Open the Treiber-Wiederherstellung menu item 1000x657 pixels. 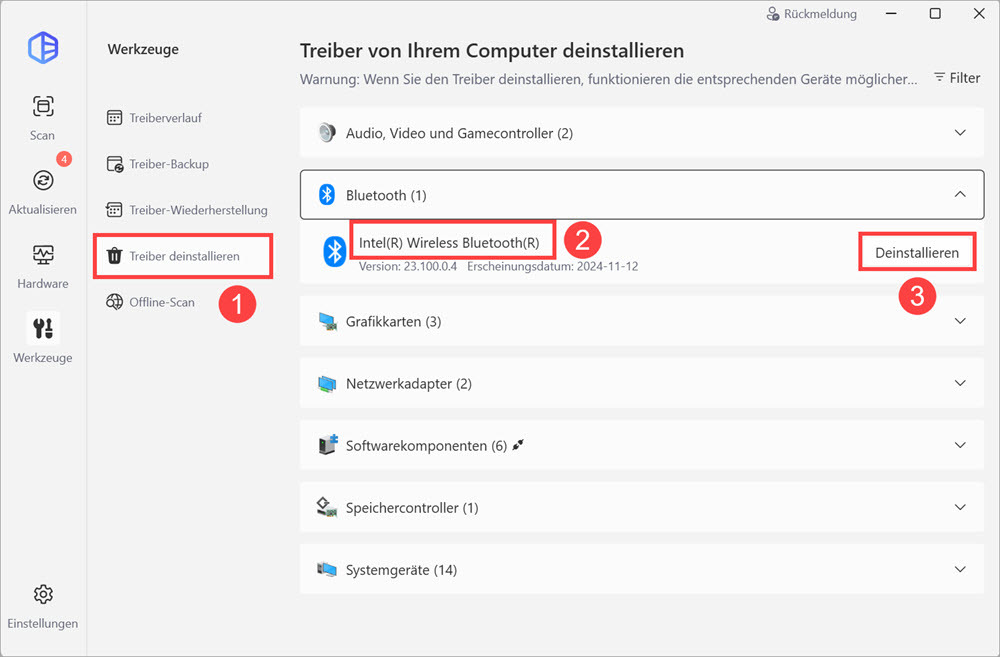click(187, 210)
